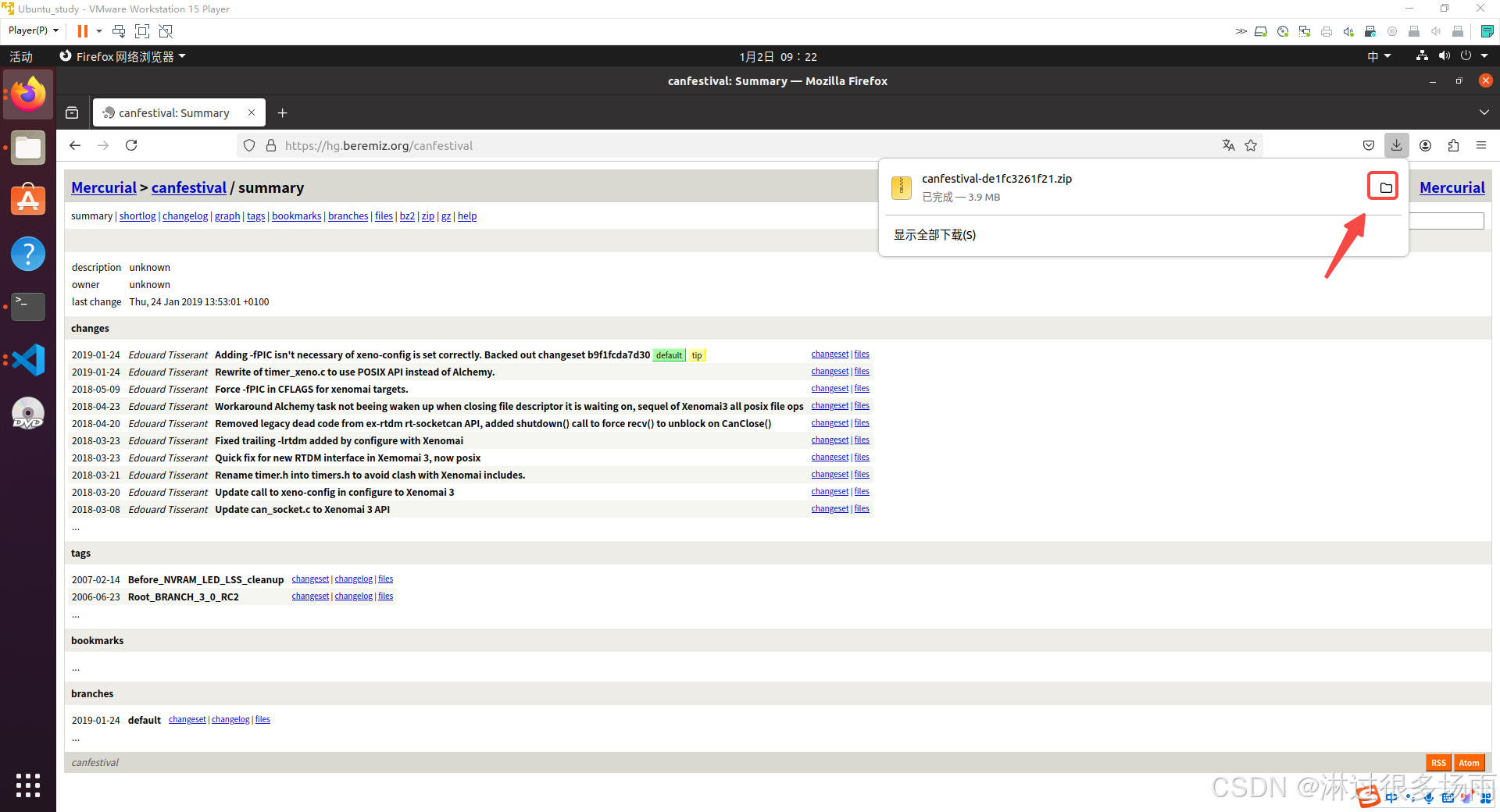Download the zip archive

pos(428,216)
